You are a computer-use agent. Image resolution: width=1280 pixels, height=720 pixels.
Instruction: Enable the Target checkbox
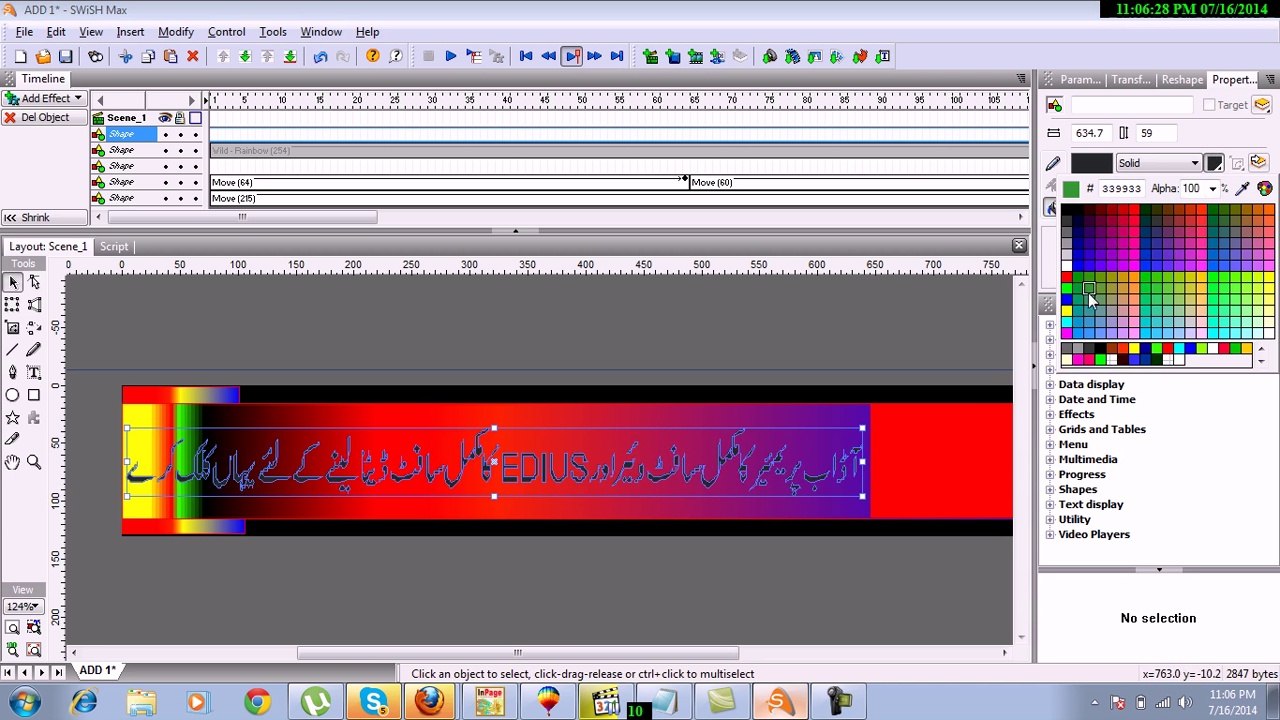(x=1209, y=105)
